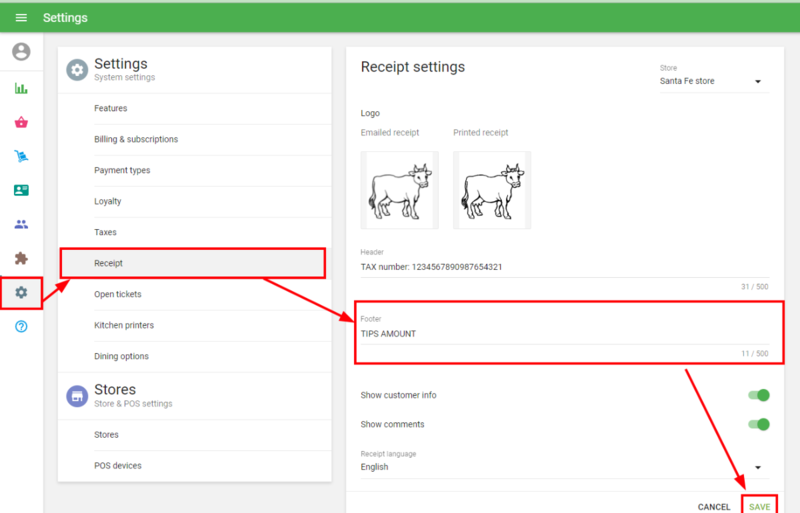Open the reports bar chart icon

pos(21,88)
